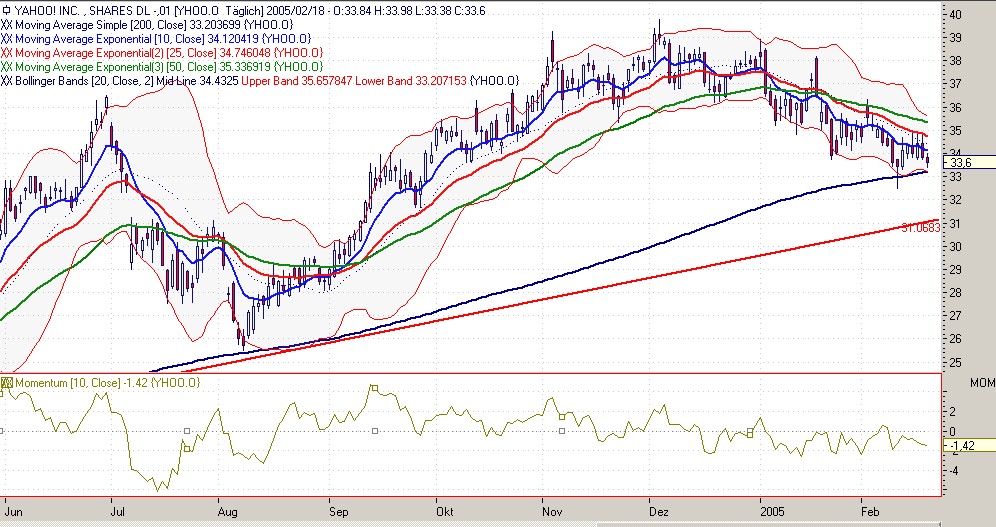Click the 2005 label on time axis
This screenshot has height=527, width=996.
(x=773, y=511)
